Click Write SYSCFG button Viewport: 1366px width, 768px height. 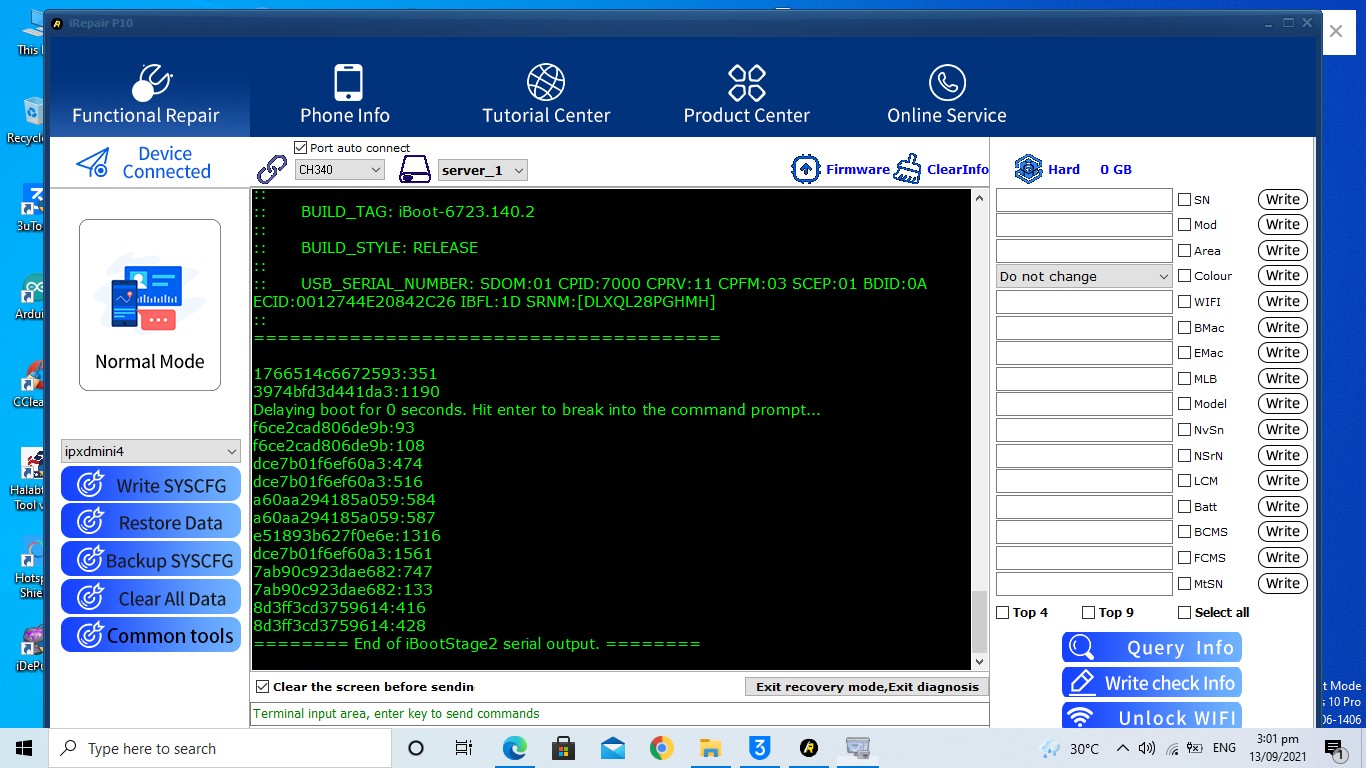pos(151,485)
